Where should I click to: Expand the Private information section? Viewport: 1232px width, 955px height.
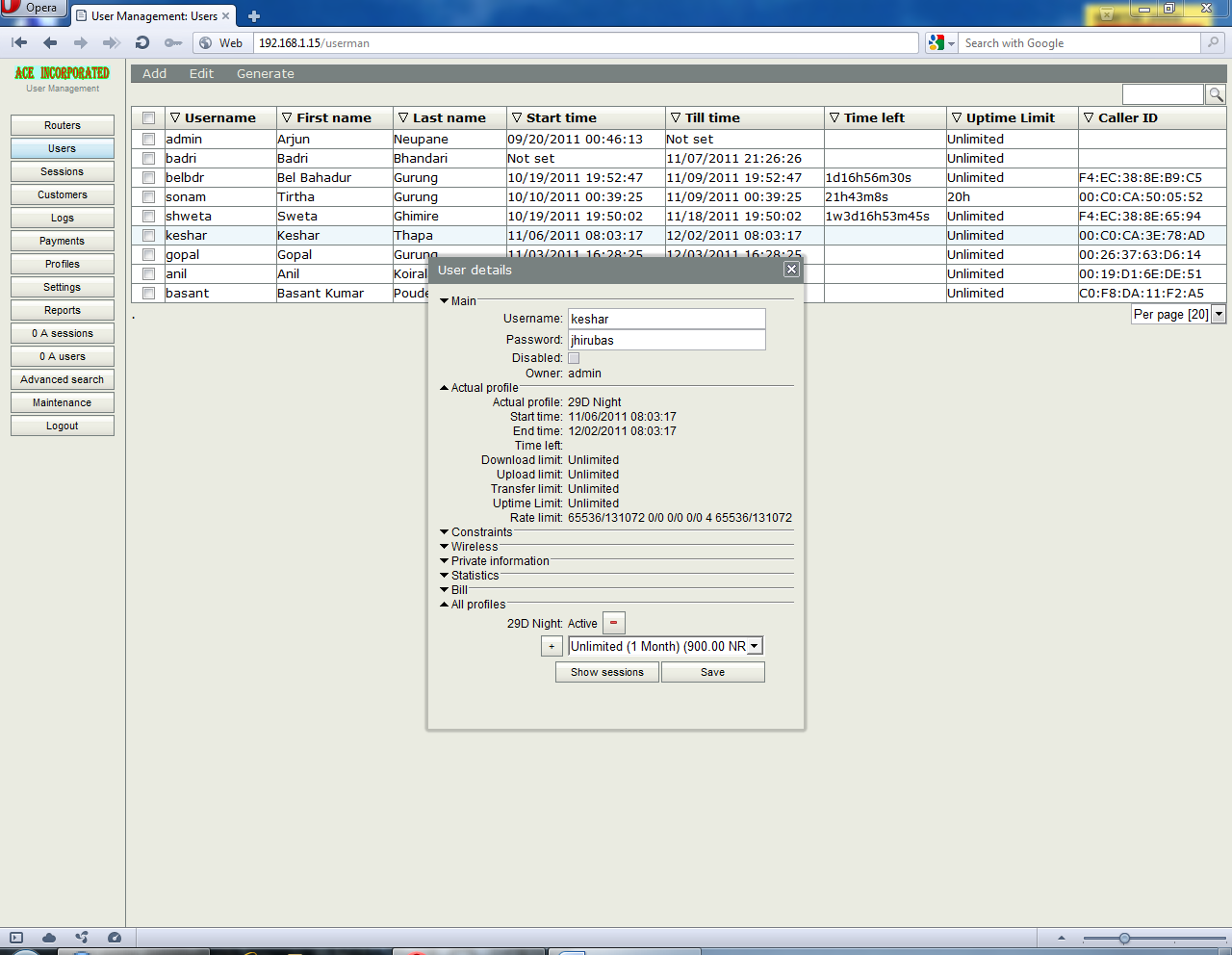click(x=445, y=561)
